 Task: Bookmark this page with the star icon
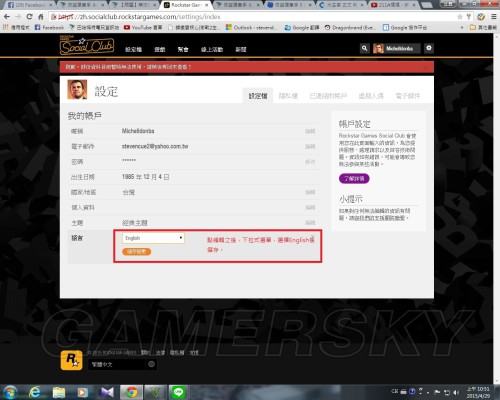tap(460, 16)
